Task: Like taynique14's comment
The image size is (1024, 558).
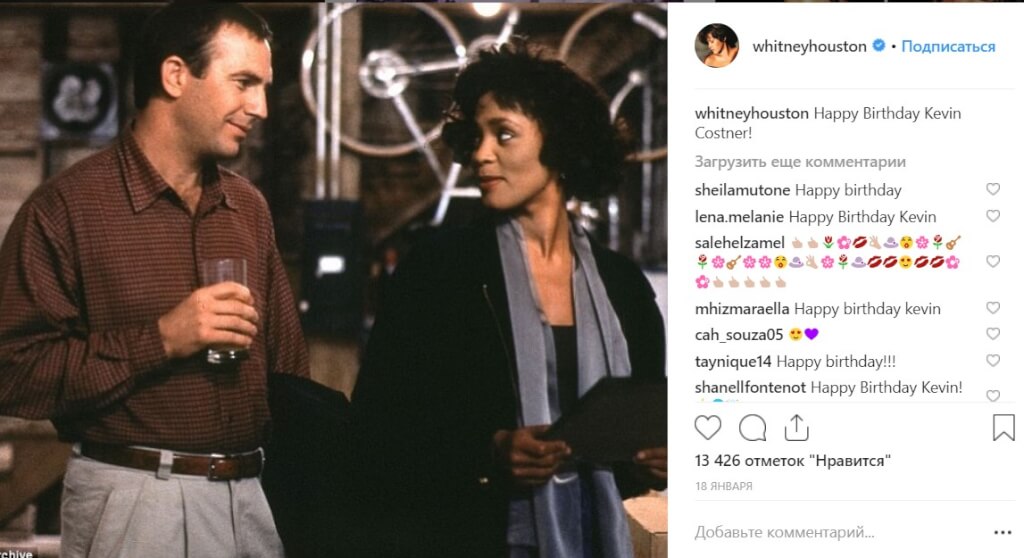Action: click(993, 361)
